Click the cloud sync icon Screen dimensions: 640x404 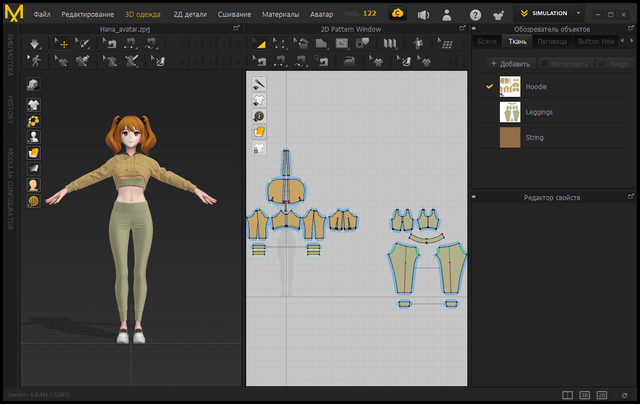[397, 15]
